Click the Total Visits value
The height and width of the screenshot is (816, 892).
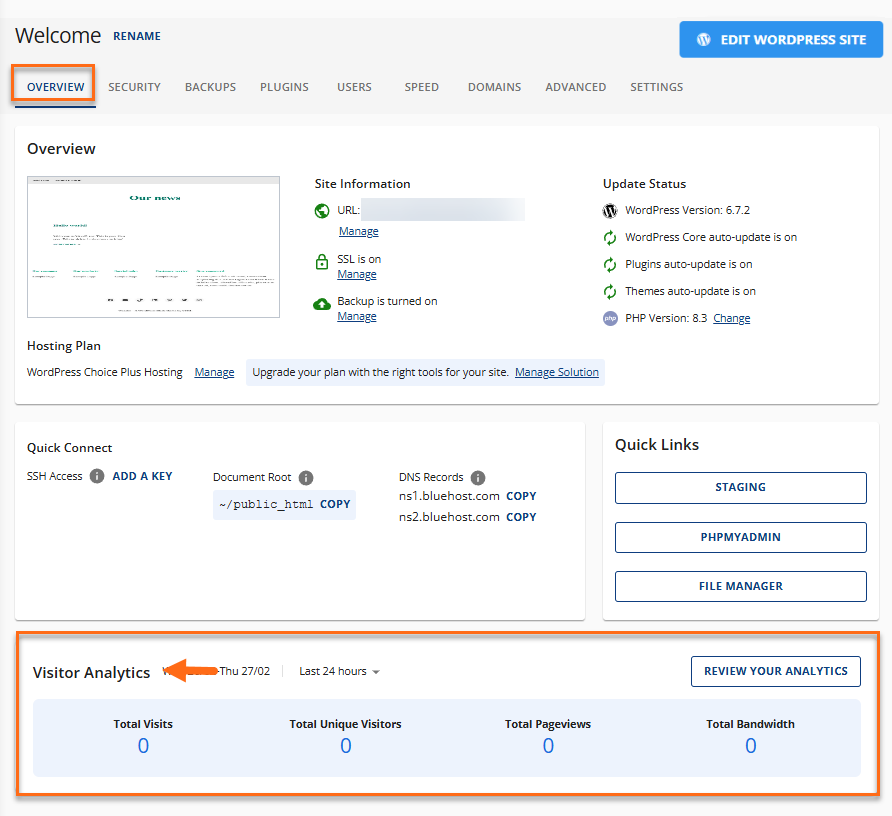click(143, 746)
